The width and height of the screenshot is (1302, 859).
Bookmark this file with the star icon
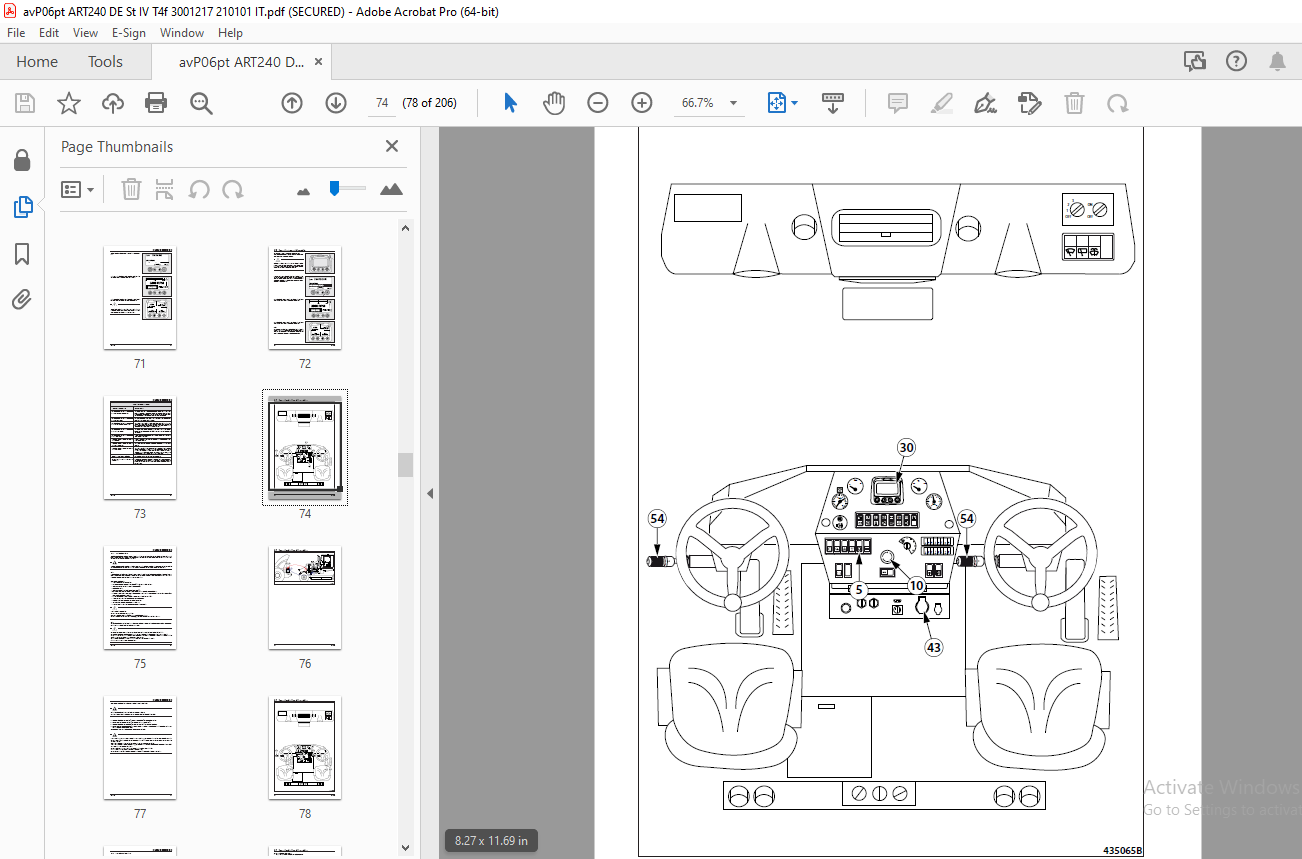[x=68, y=103]
